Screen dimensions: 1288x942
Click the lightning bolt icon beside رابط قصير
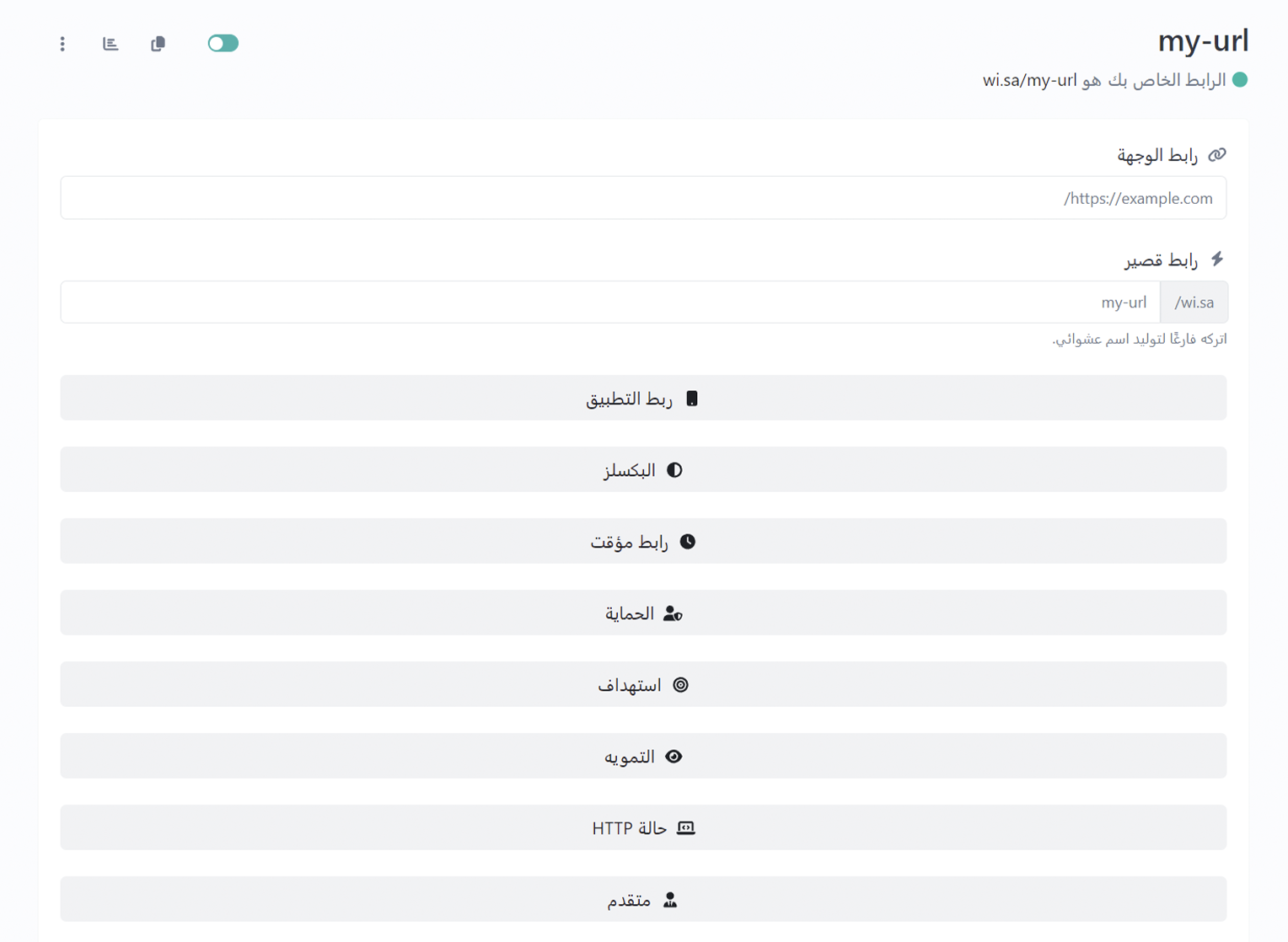[1217, 259]
